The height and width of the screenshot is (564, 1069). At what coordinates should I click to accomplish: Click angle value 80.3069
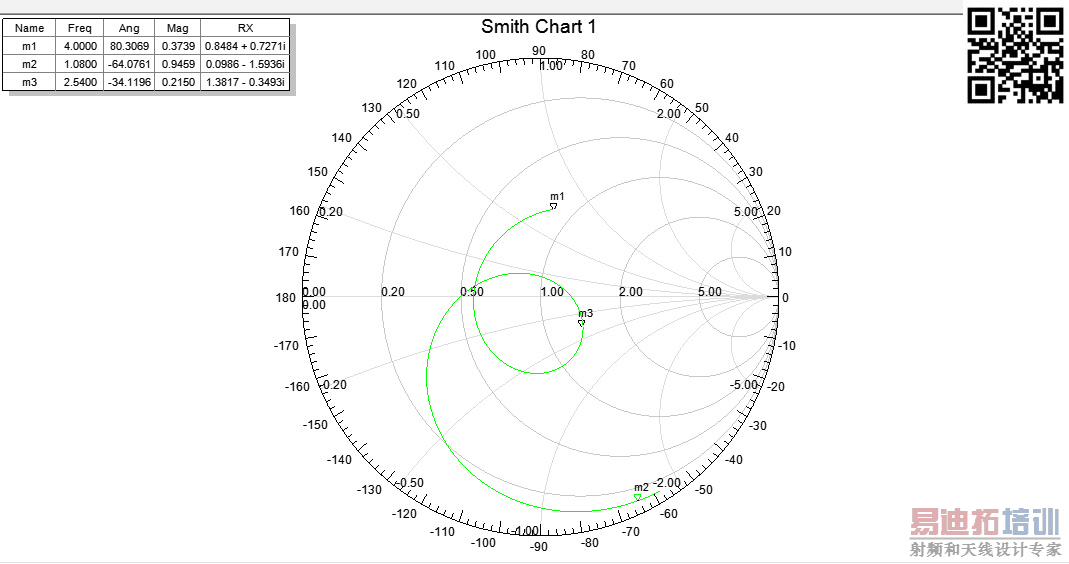point(130,46)
